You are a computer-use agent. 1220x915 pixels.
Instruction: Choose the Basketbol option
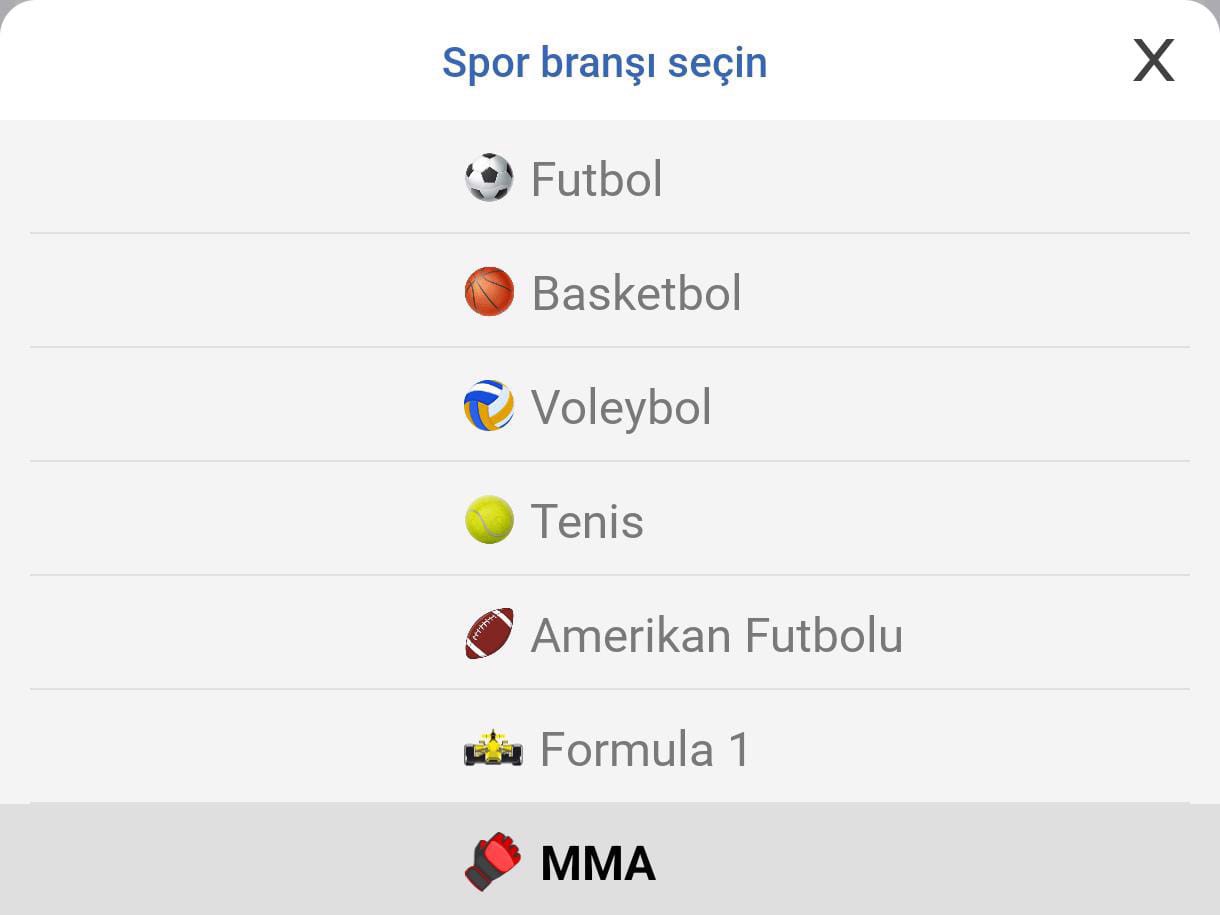point(636,294)
